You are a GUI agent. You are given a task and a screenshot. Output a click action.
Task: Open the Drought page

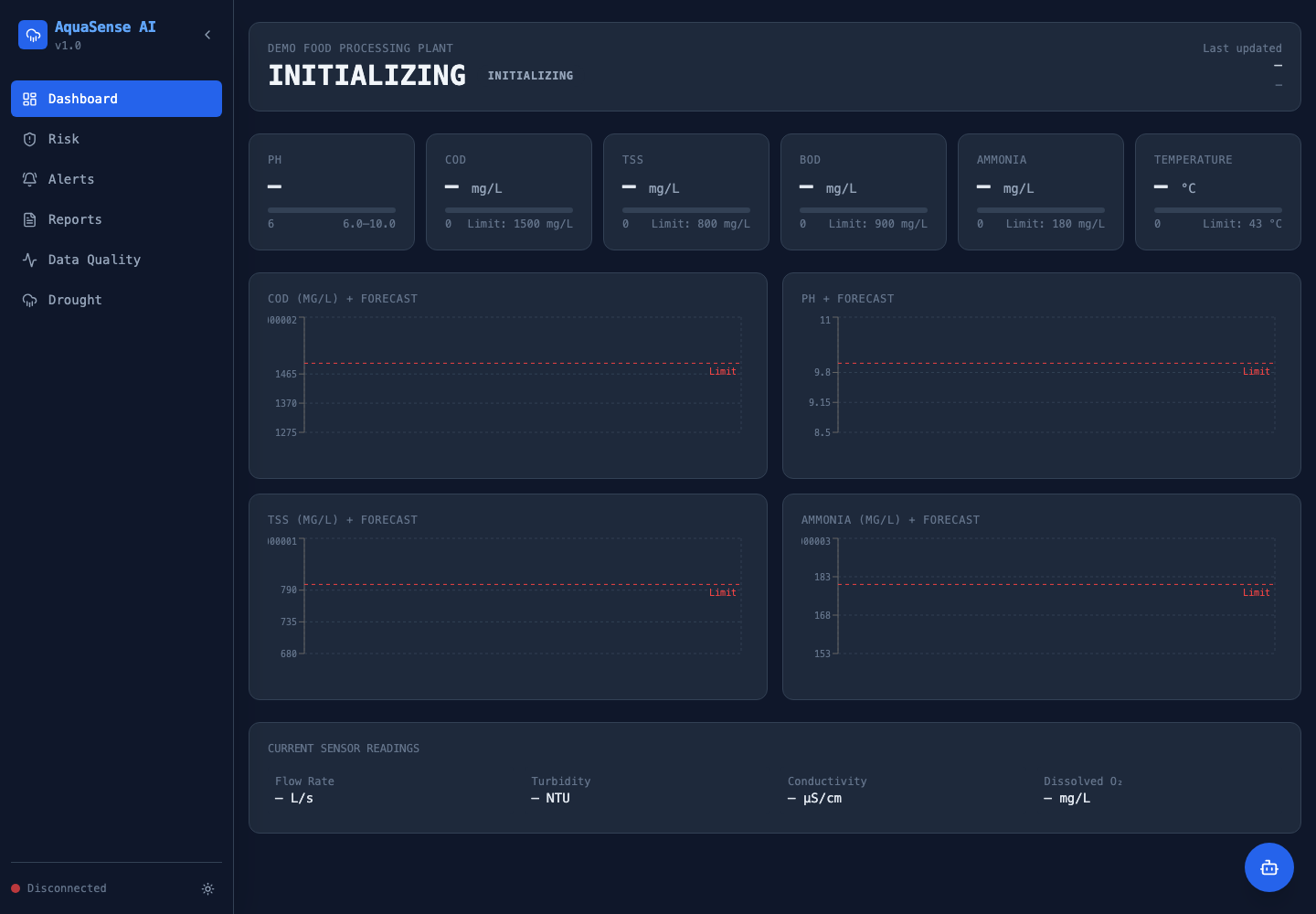(116, 300)
